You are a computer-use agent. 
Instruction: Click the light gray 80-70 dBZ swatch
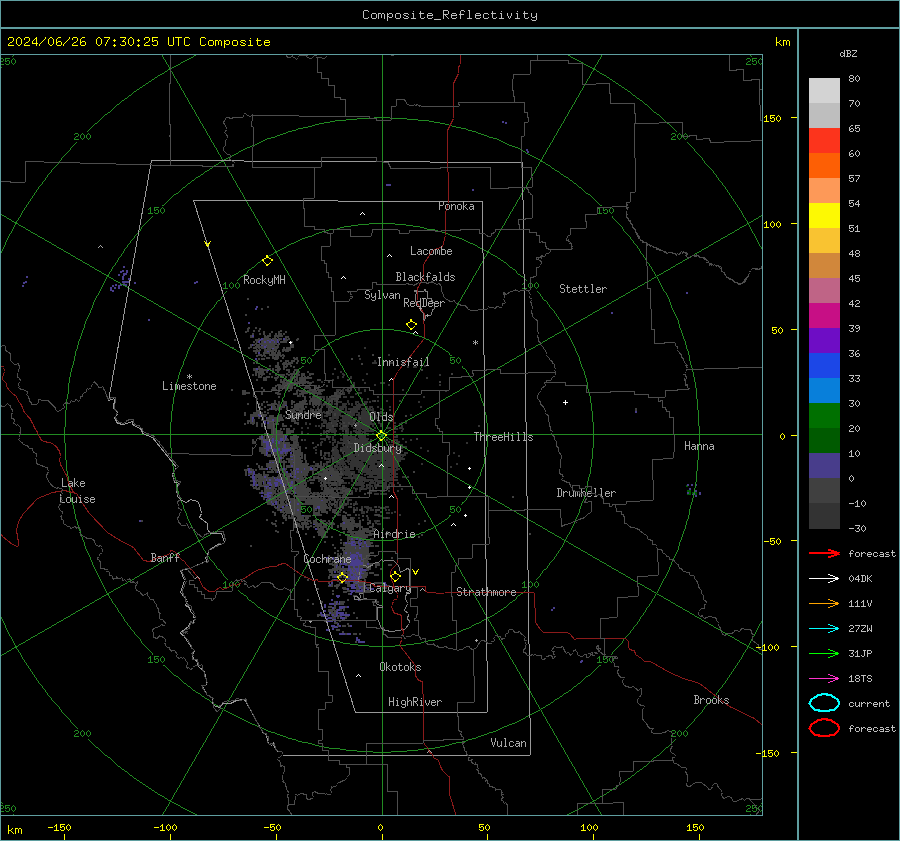(x=824, y=91)
